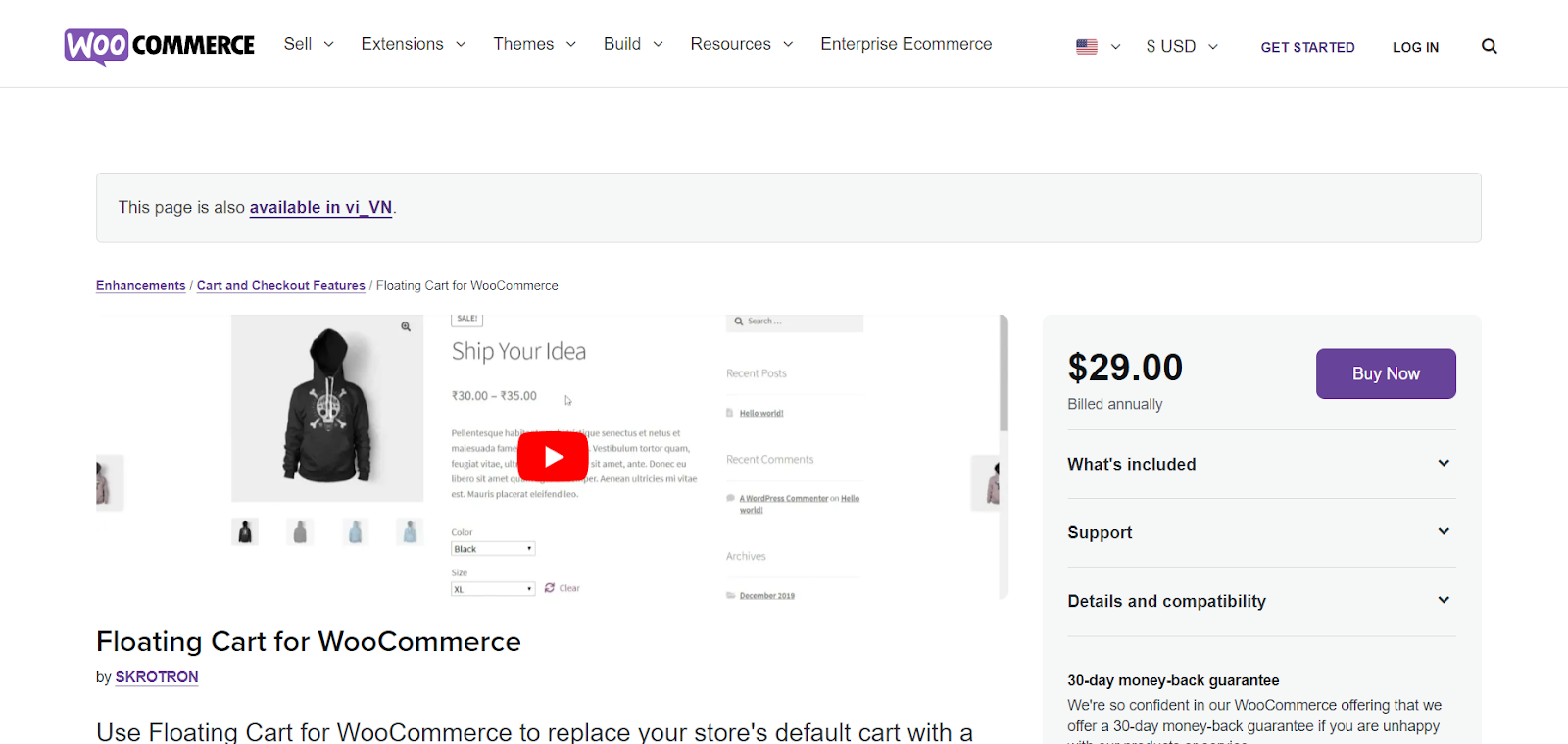
Task: Click the Billed annually text
Action: 1114,404
